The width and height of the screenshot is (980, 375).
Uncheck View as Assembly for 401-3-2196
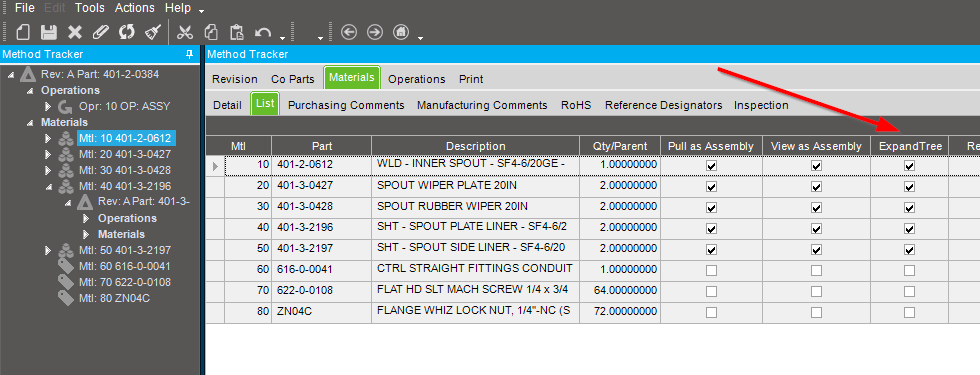[x=816, y=229]
